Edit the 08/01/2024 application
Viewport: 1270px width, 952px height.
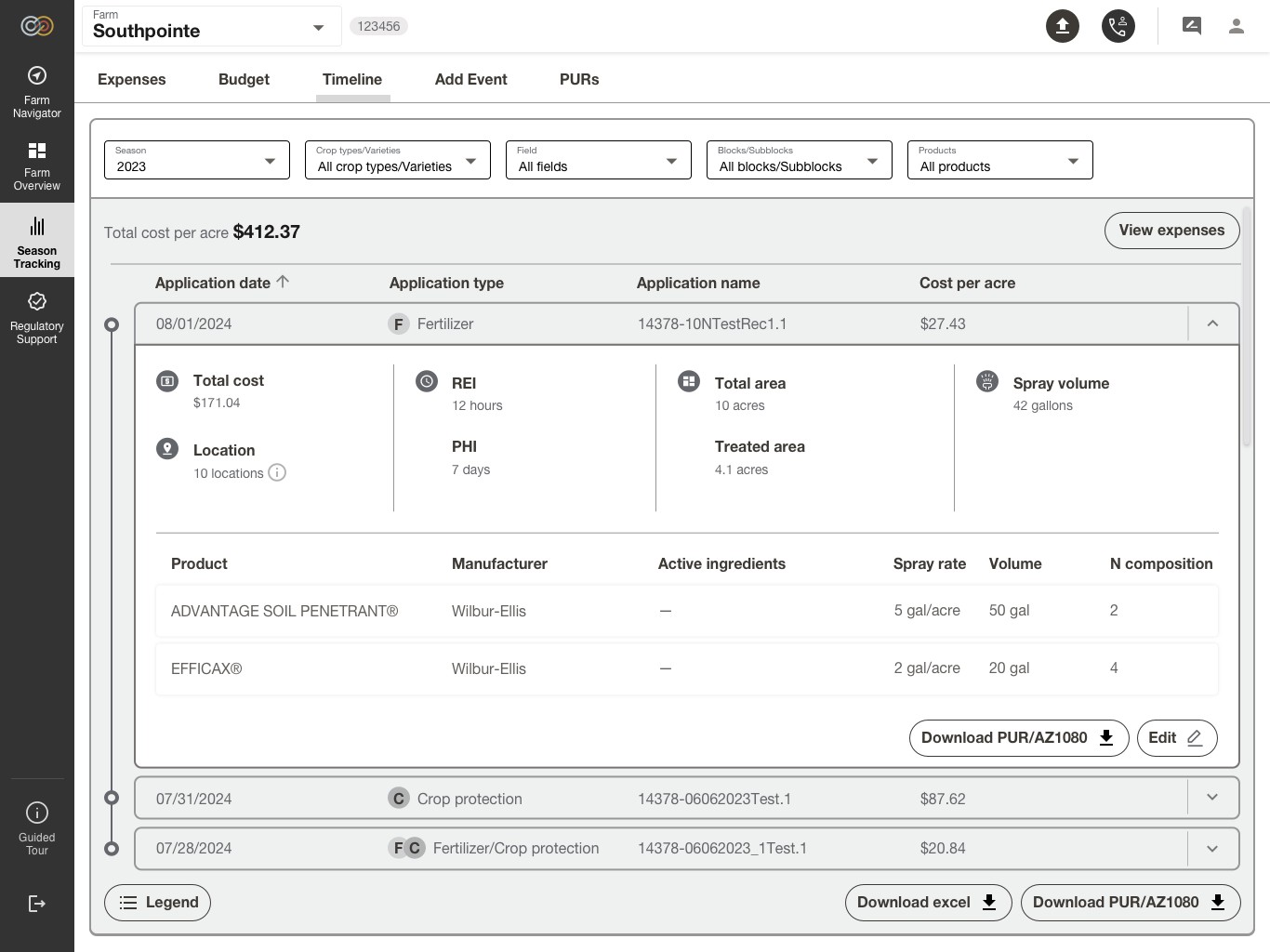[x=1177, y=738]
